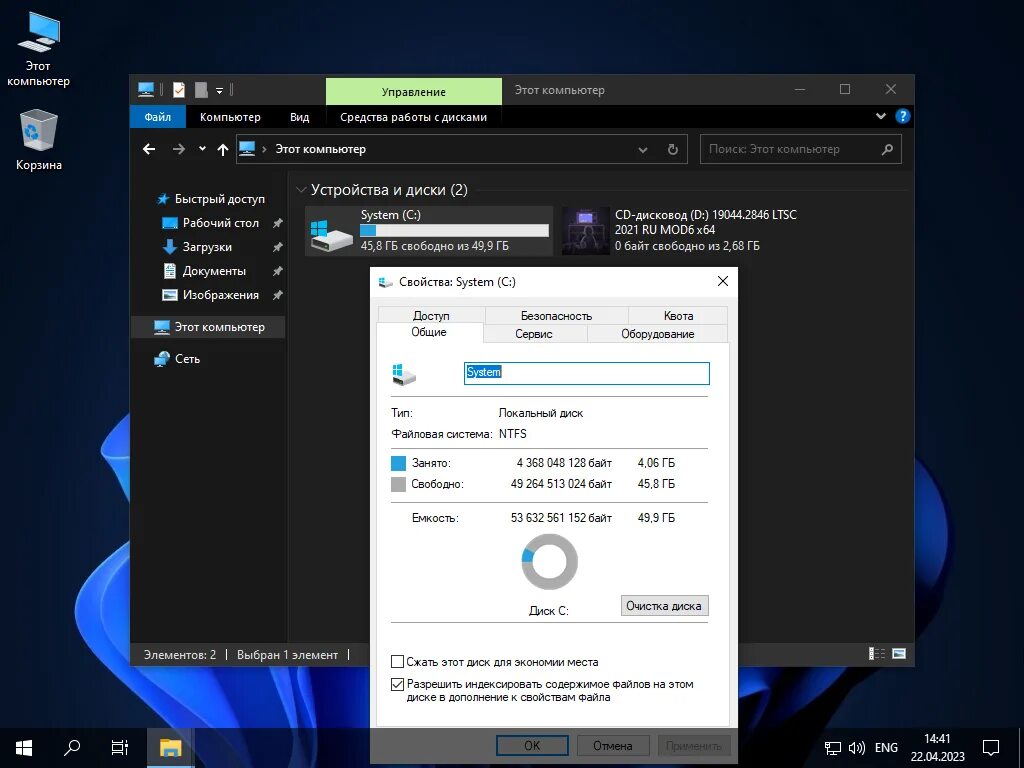1024x768 pixels.
Task: Open the Этот компьютер desktop icon
Action: point(38,50)
